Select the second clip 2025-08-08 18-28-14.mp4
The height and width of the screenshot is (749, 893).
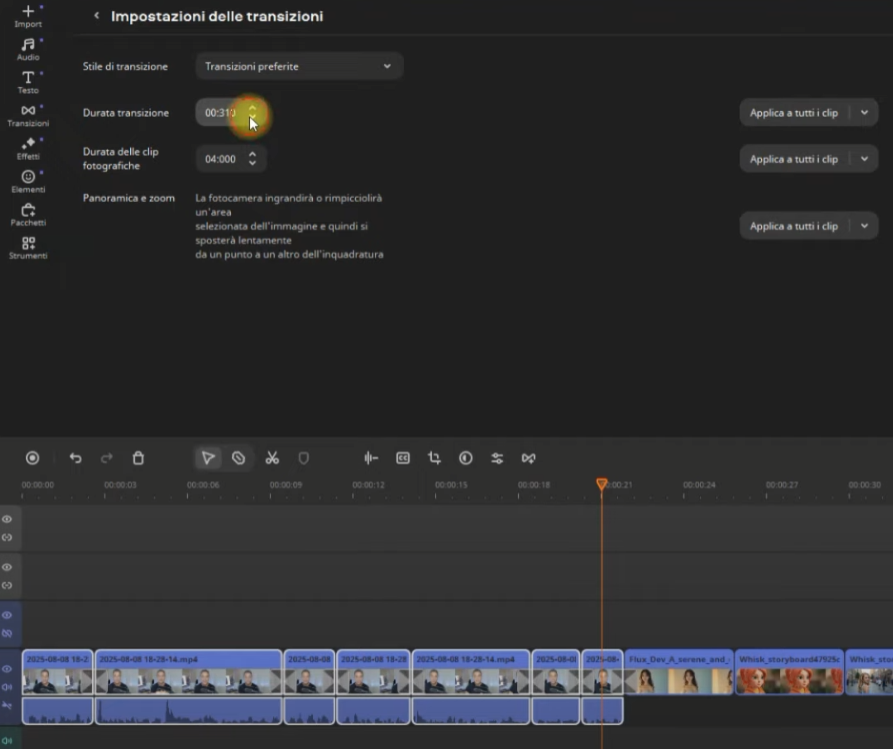point(189,672)
